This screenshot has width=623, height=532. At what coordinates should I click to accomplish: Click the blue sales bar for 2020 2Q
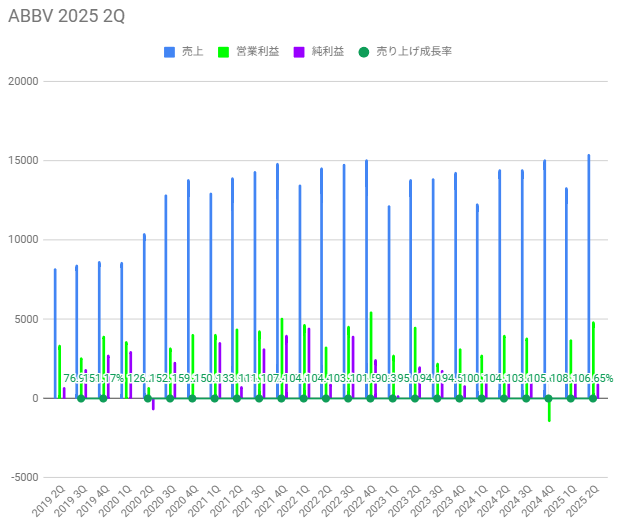[144, 316]
